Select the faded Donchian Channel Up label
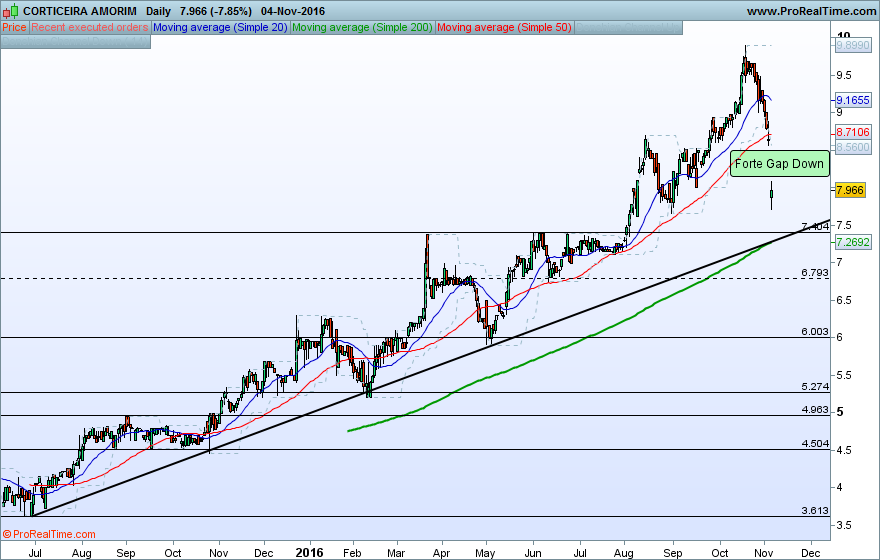The image size is (880, 560). pos(629,27)
